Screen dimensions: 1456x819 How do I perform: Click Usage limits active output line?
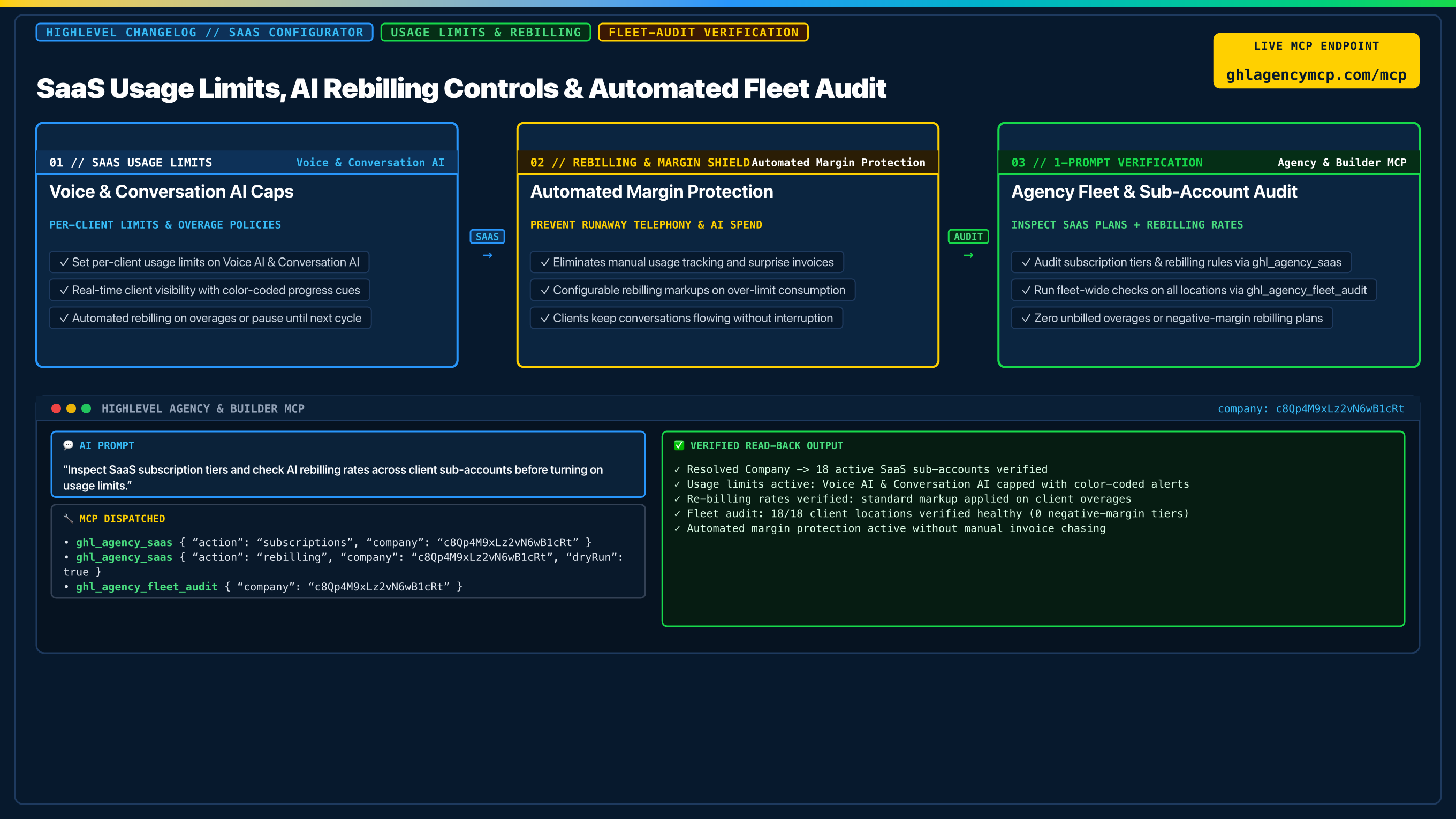[931, 484]
